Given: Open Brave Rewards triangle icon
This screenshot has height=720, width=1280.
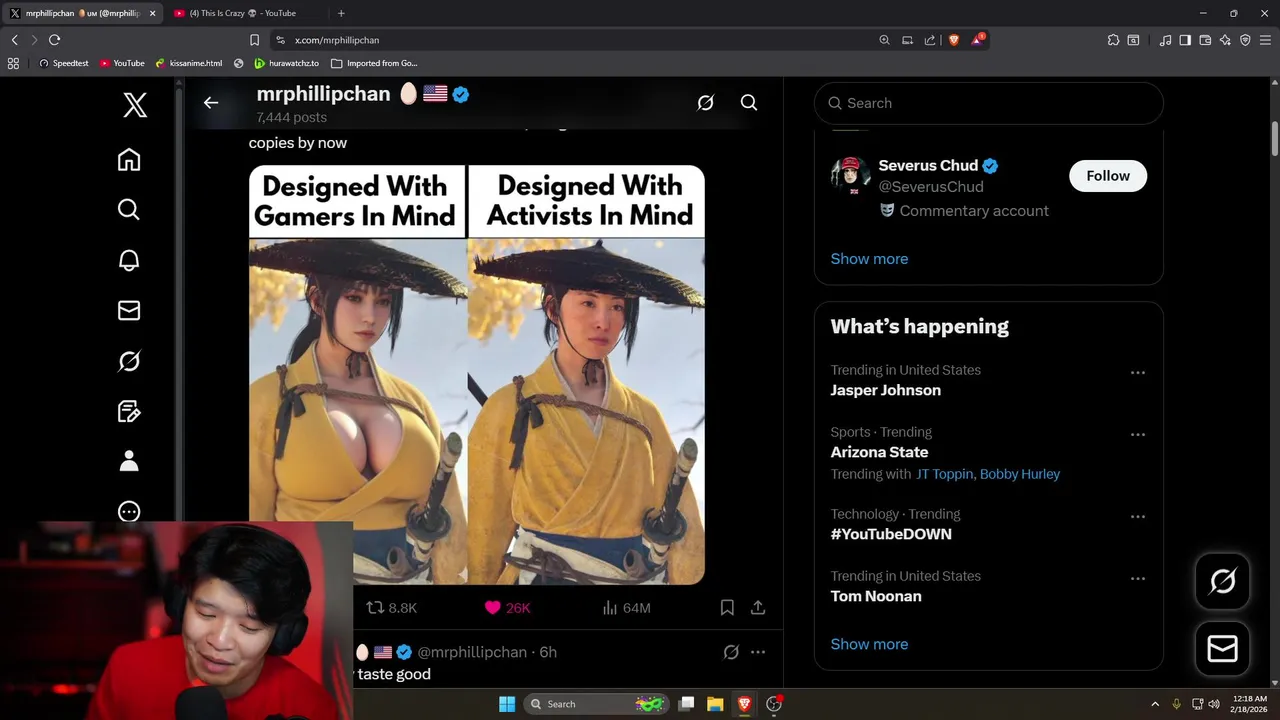Looking at the screenshot, I should coord(977,40).
